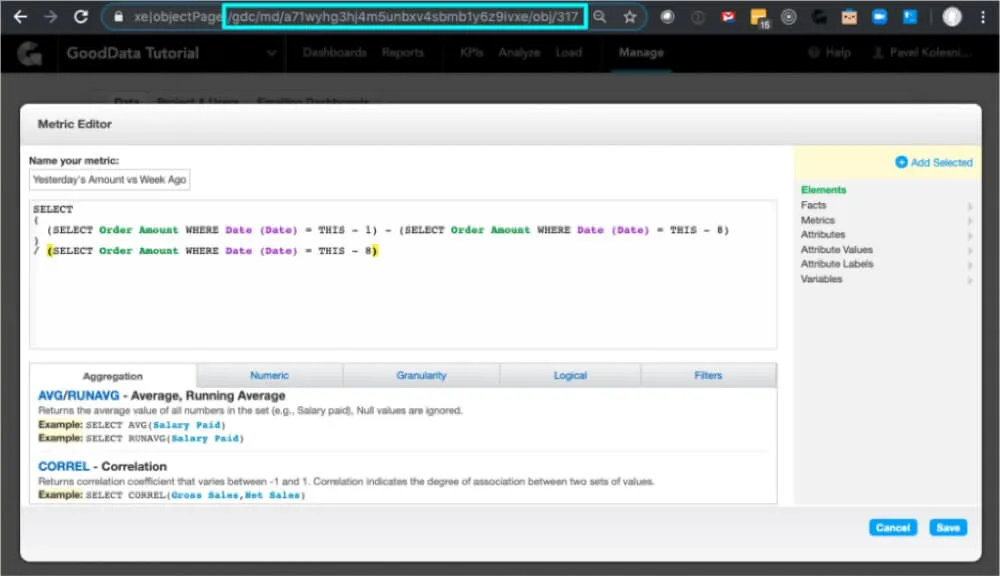Open the GoodData Tutorial project dropdown
Screen dimensions: 1000x576
coord(271,53)
